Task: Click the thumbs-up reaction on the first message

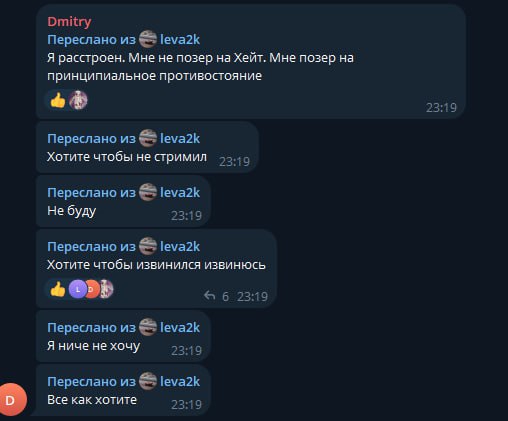Action: click(58, 100)
